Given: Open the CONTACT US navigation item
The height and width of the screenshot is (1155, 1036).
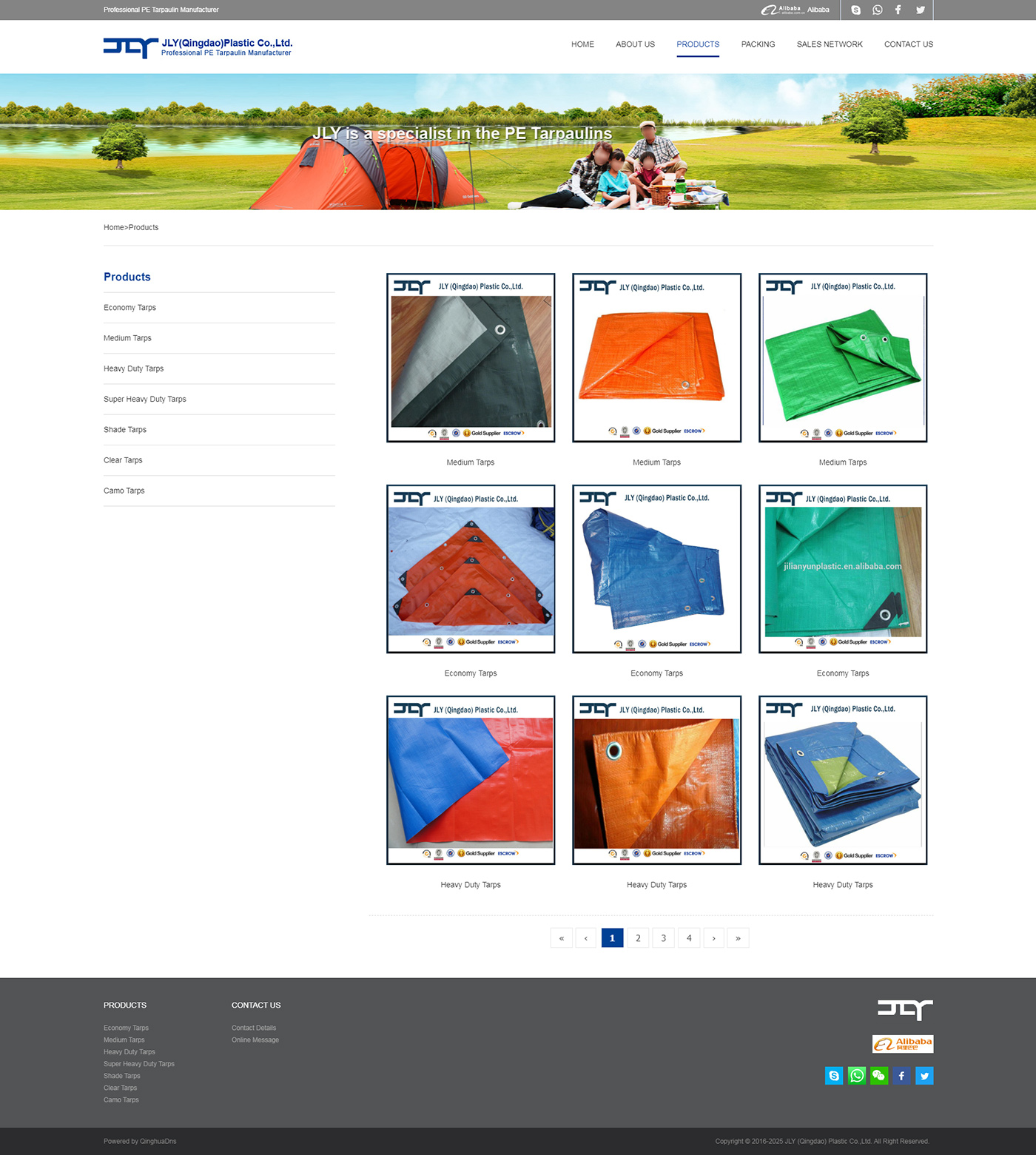Looking at the screenshot, I should 908,44.
